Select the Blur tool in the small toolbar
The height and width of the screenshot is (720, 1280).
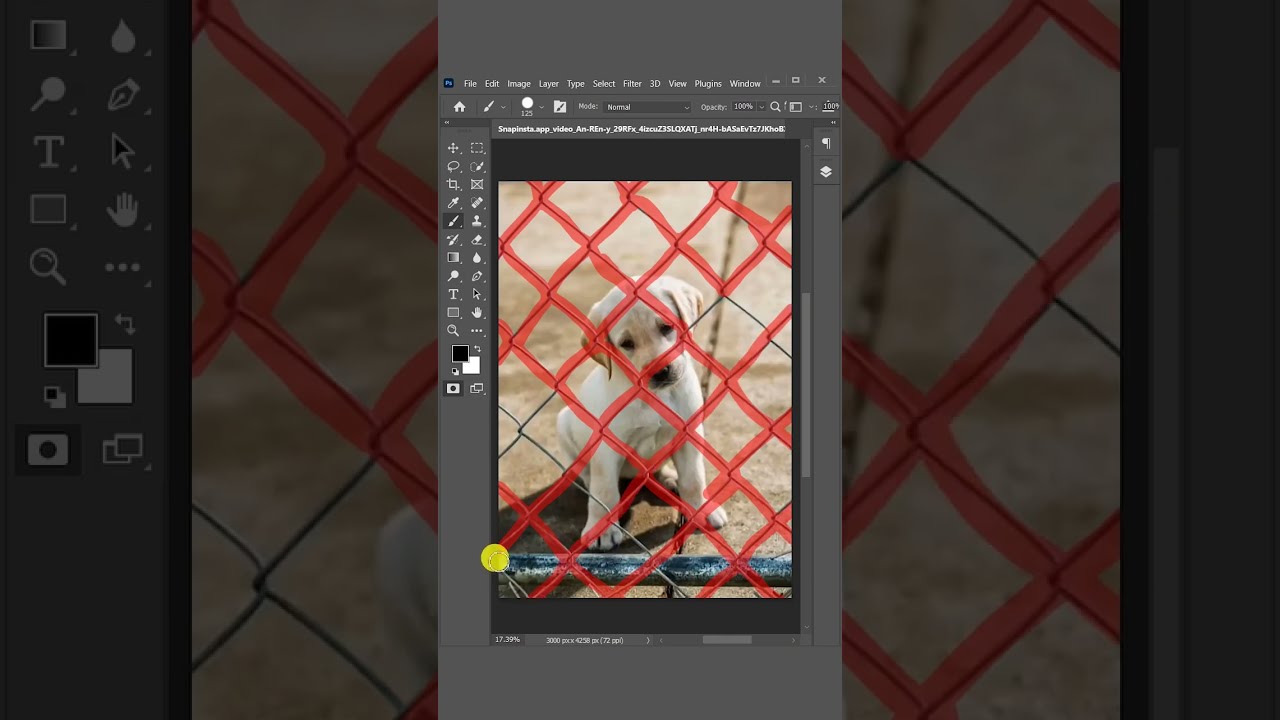pos(477,257)
